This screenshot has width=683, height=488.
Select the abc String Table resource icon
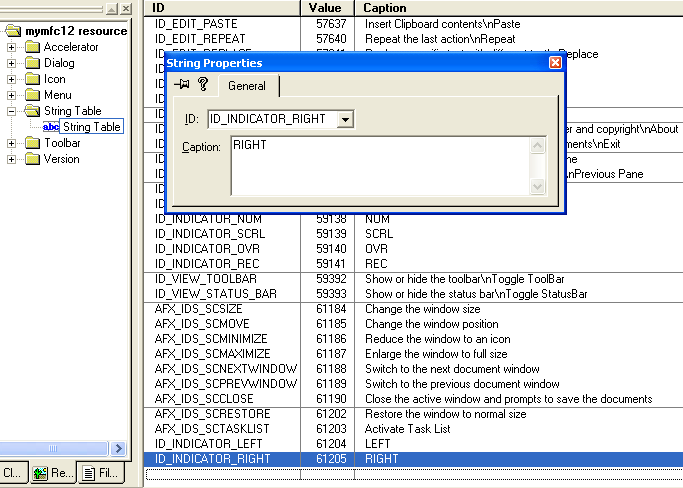tap(51, 127)
